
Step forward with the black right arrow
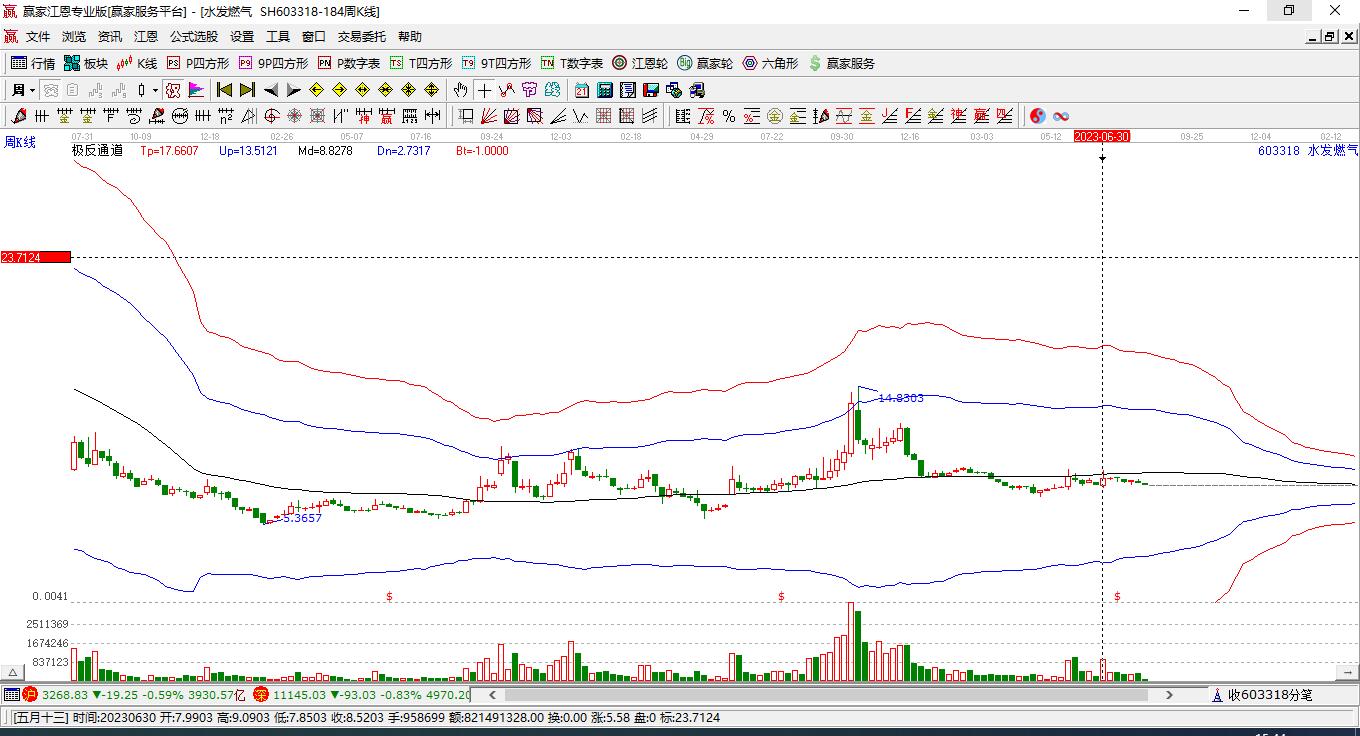(x=293, y=90)
